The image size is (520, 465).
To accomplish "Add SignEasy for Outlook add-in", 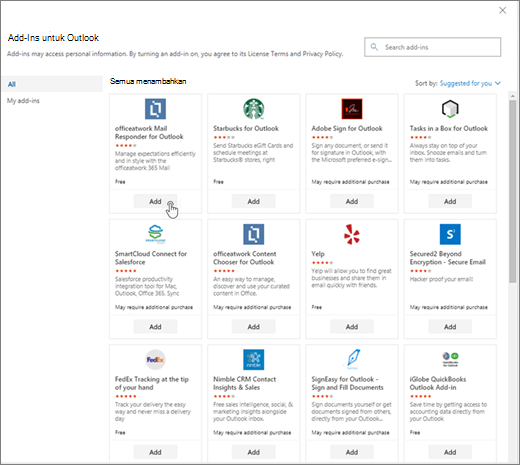I will tap(352, 452).
